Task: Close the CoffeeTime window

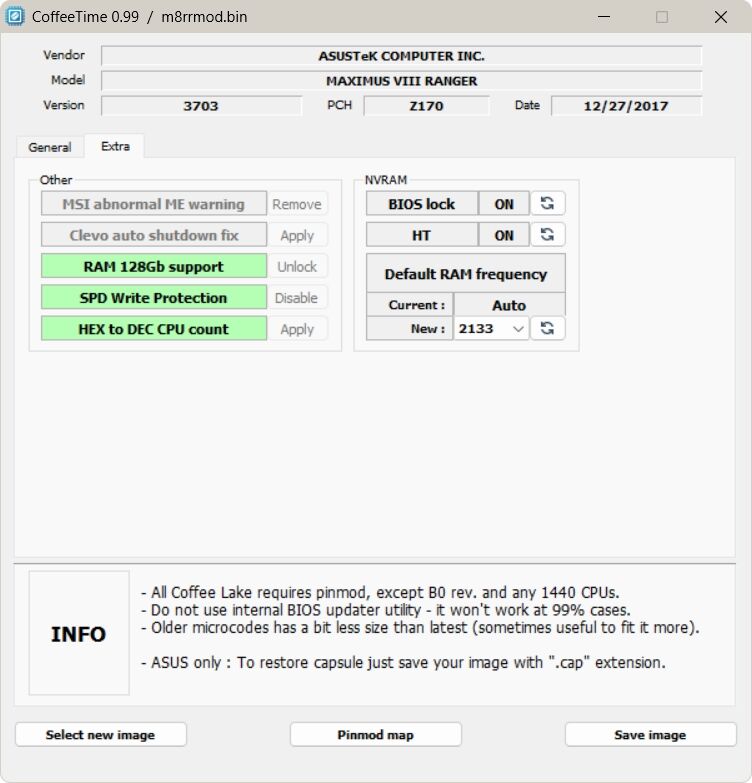Action: coord(721,16)
